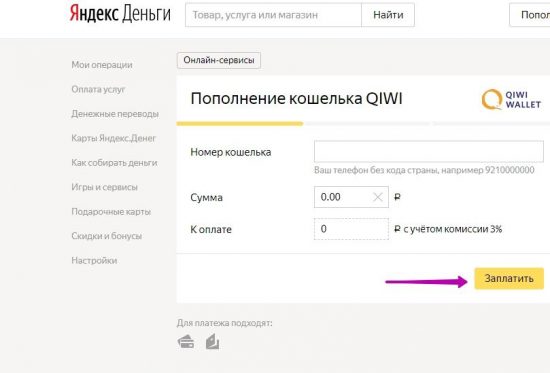Viewport: 550px width, 373px height.
Task: Clear the Сумма field with X icon
Action: [x=377, y=197]
